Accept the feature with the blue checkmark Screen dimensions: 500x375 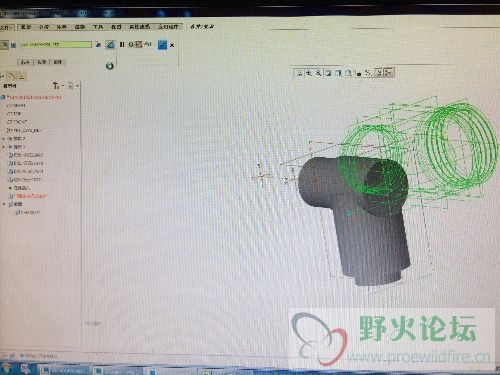(x=162, y=45)
